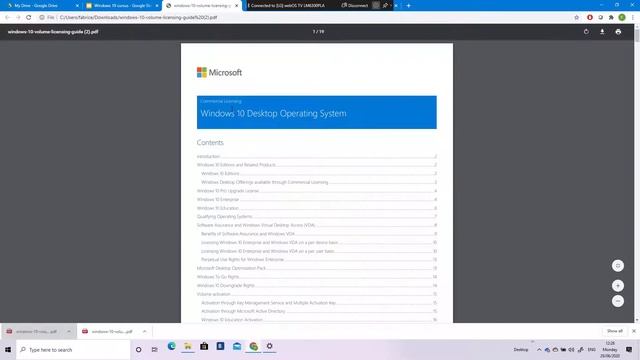
Task: Close the My Drive tab
Action: [x=77, y=6]
